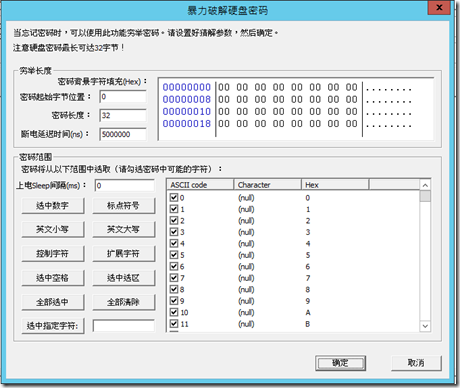
Task: Focus the password start byte position field
Action: coord(123,97)
